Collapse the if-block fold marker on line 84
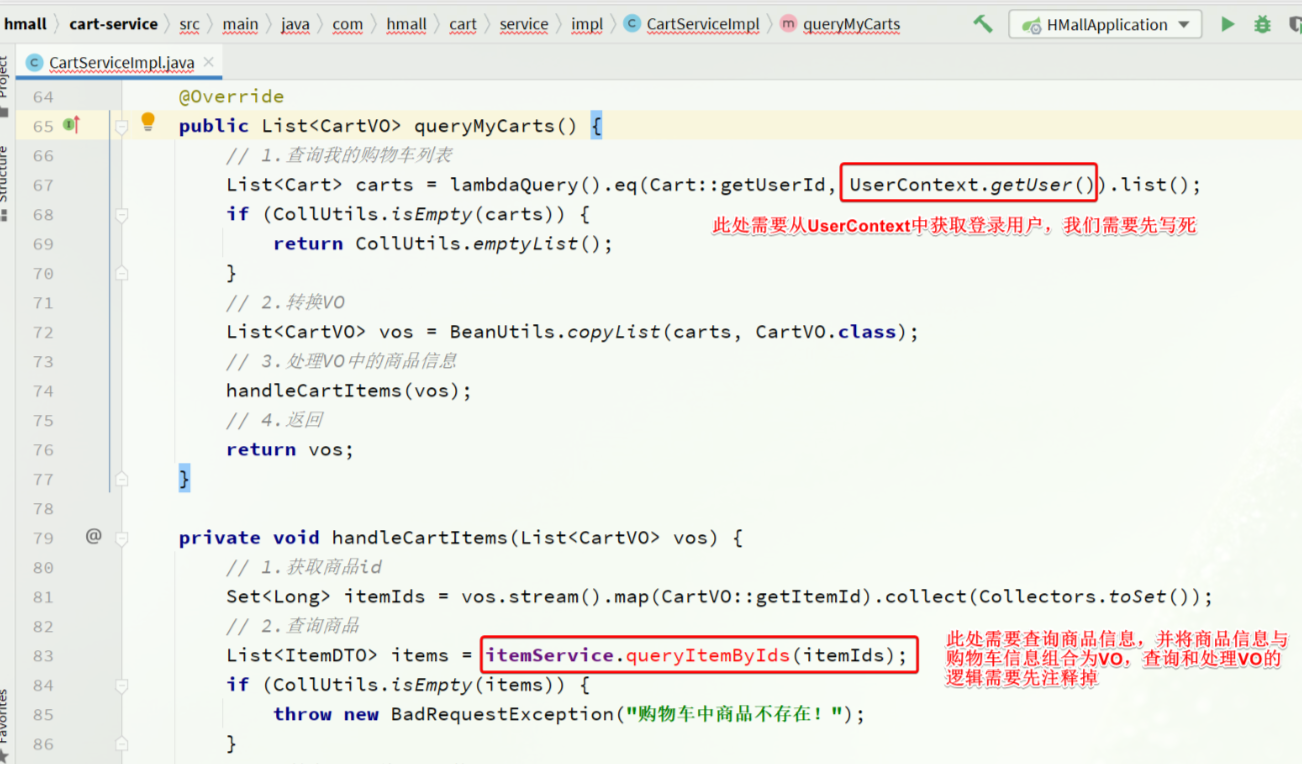The height and width of the screenshot is (764, 1302). pyautogui.click(x=121, y=685)
